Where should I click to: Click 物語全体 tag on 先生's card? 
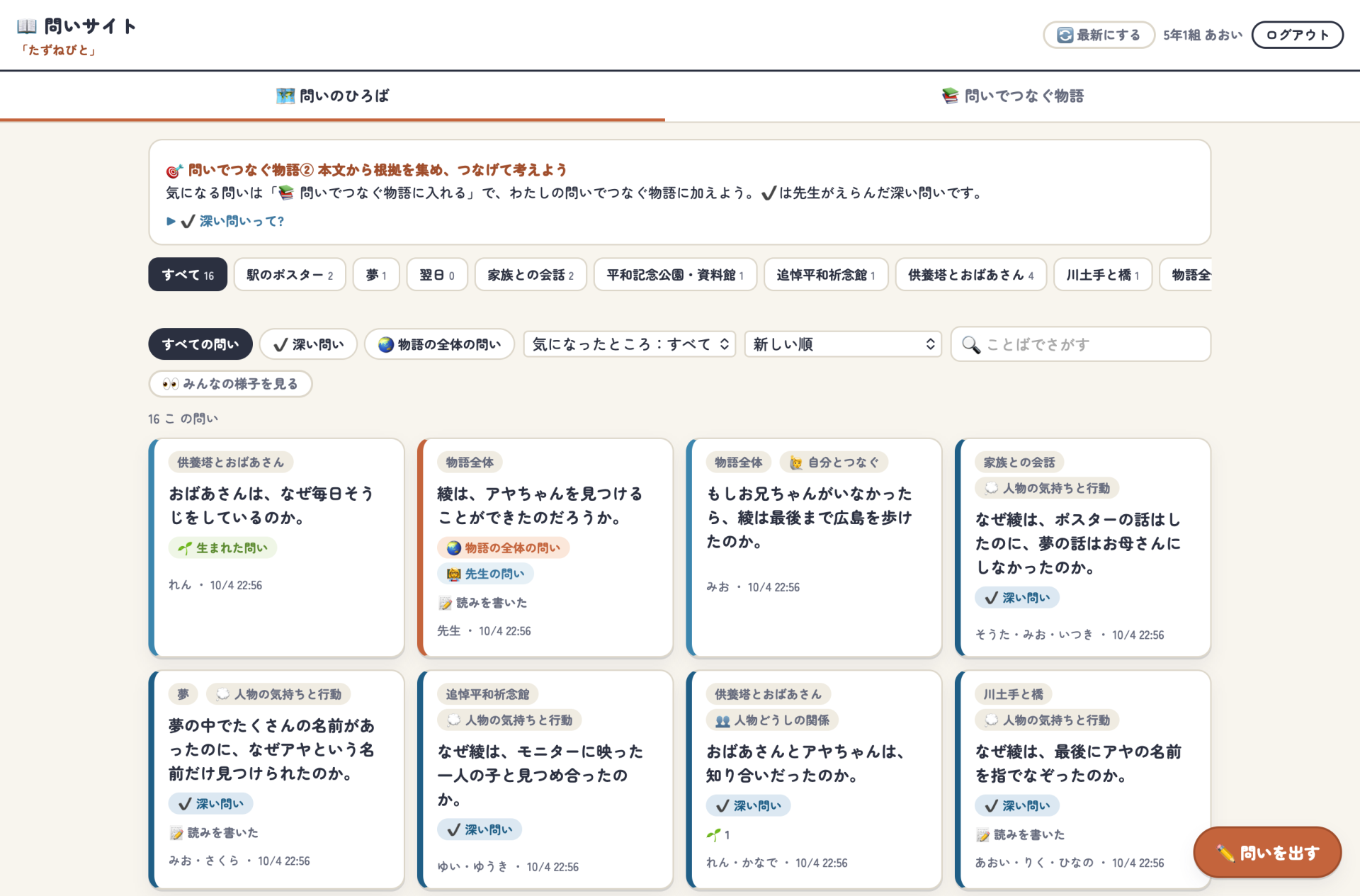coord(470,463)
